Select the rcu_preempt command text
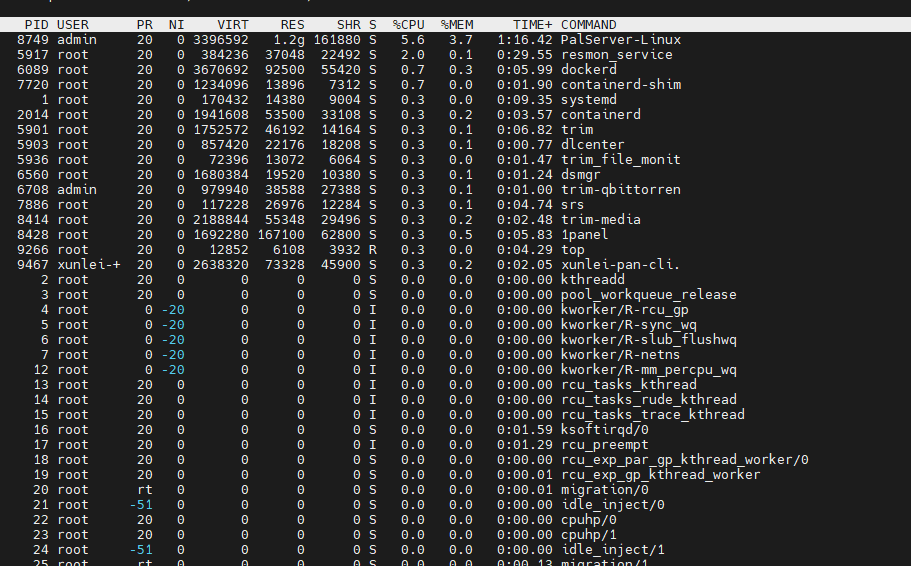 [x=605, y=445]
